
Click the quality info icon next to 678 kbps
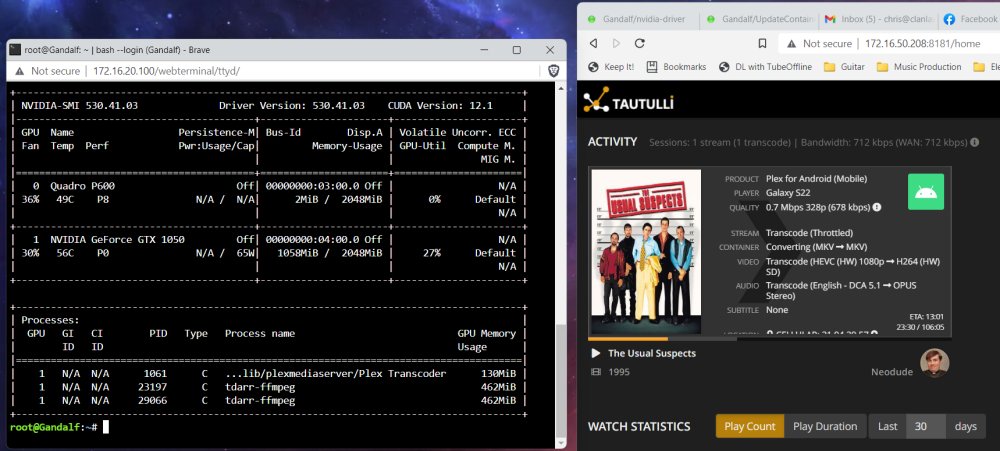877,207
